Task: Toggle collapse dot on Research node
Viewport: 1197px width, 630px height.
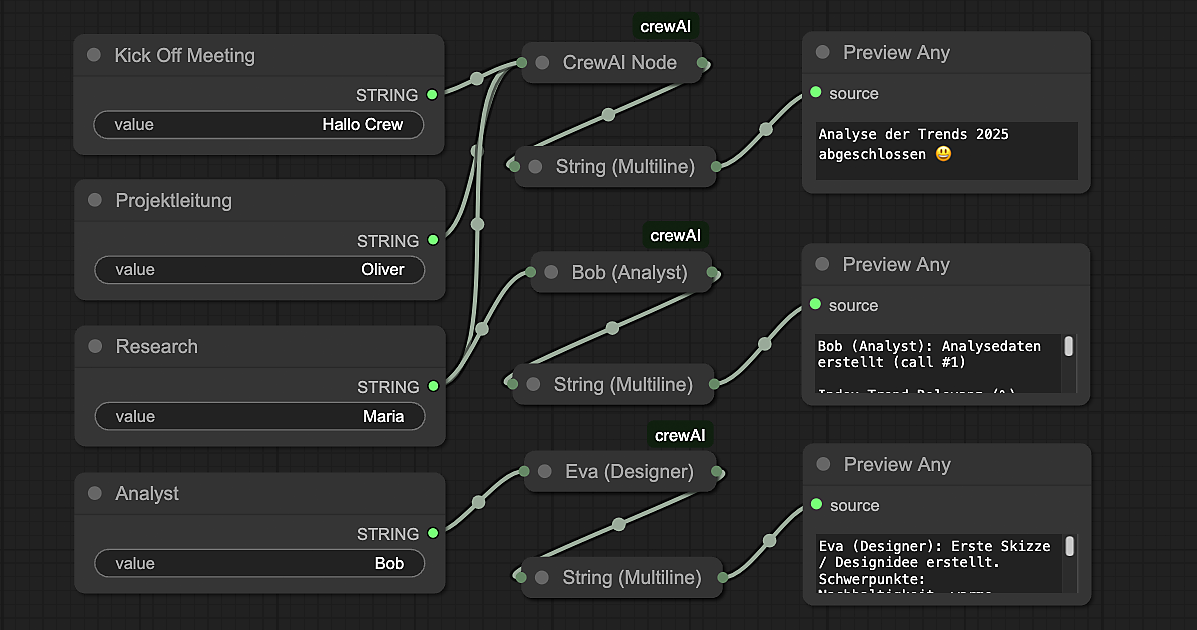Action: tap(95, 347)
